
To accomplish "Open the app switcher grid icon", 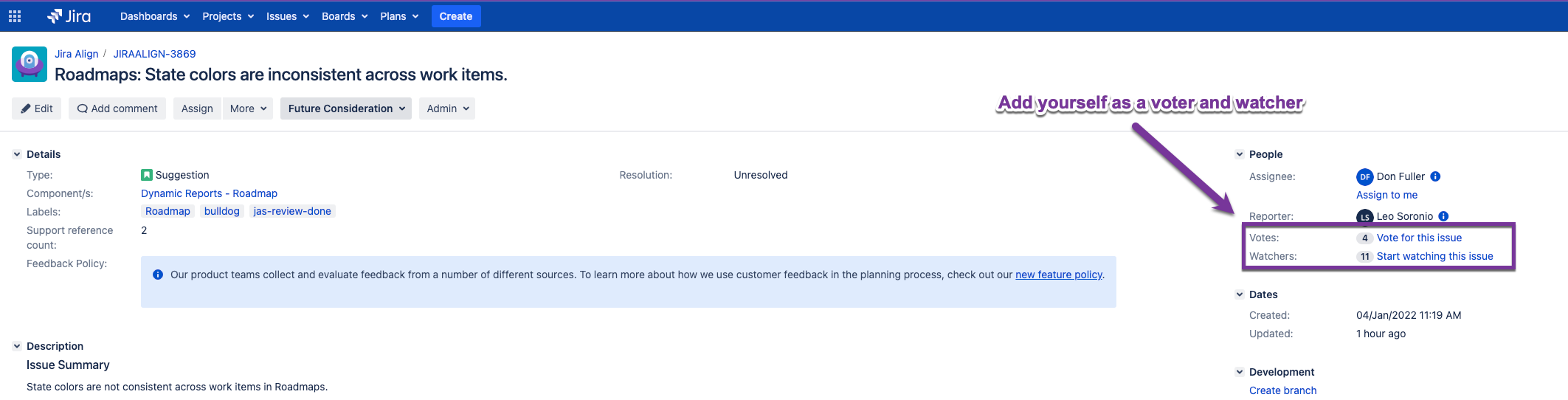I will tap(15, 16).
